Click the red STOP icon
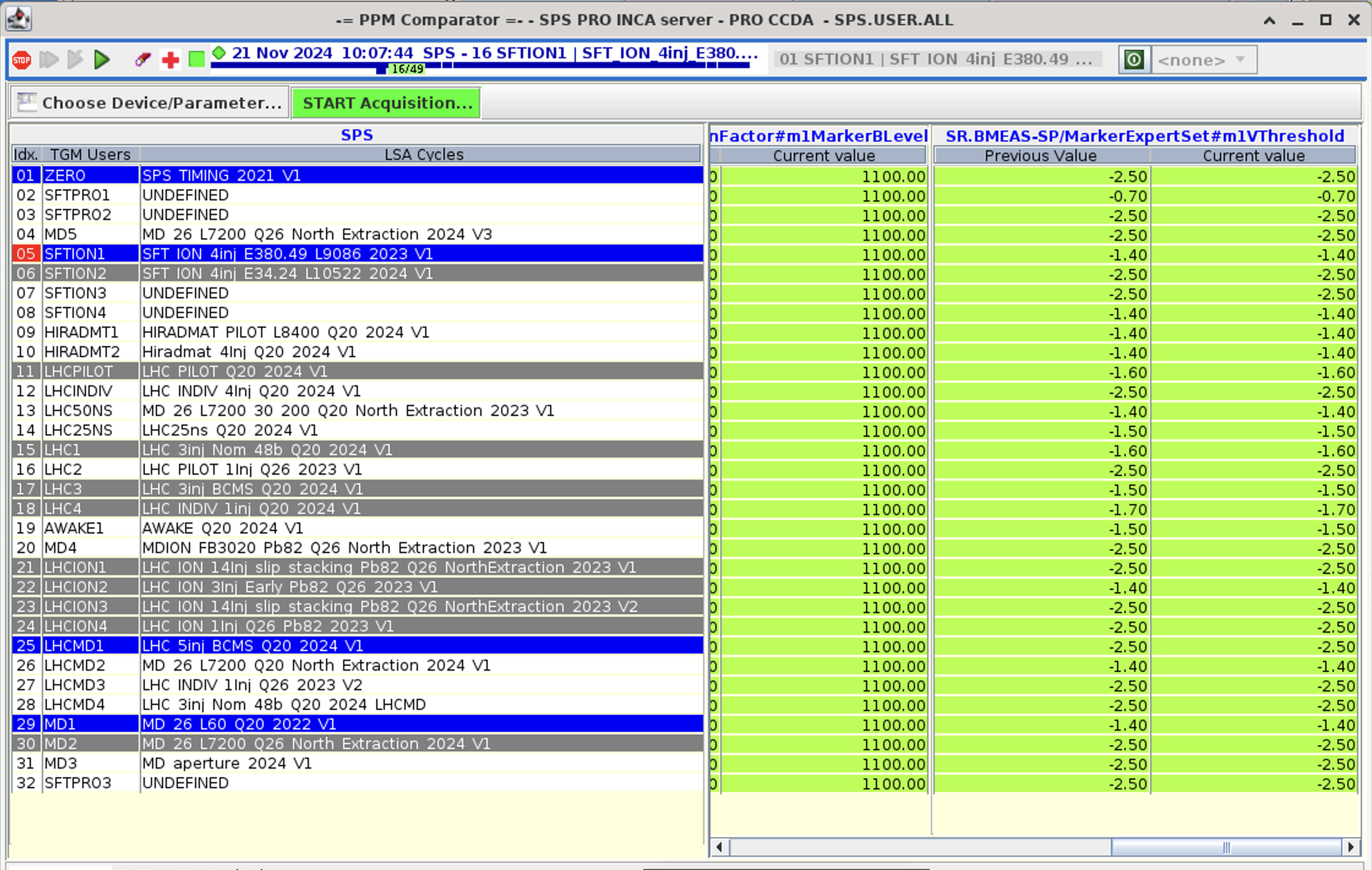The image size is (1372, 870). pos(21,60)
